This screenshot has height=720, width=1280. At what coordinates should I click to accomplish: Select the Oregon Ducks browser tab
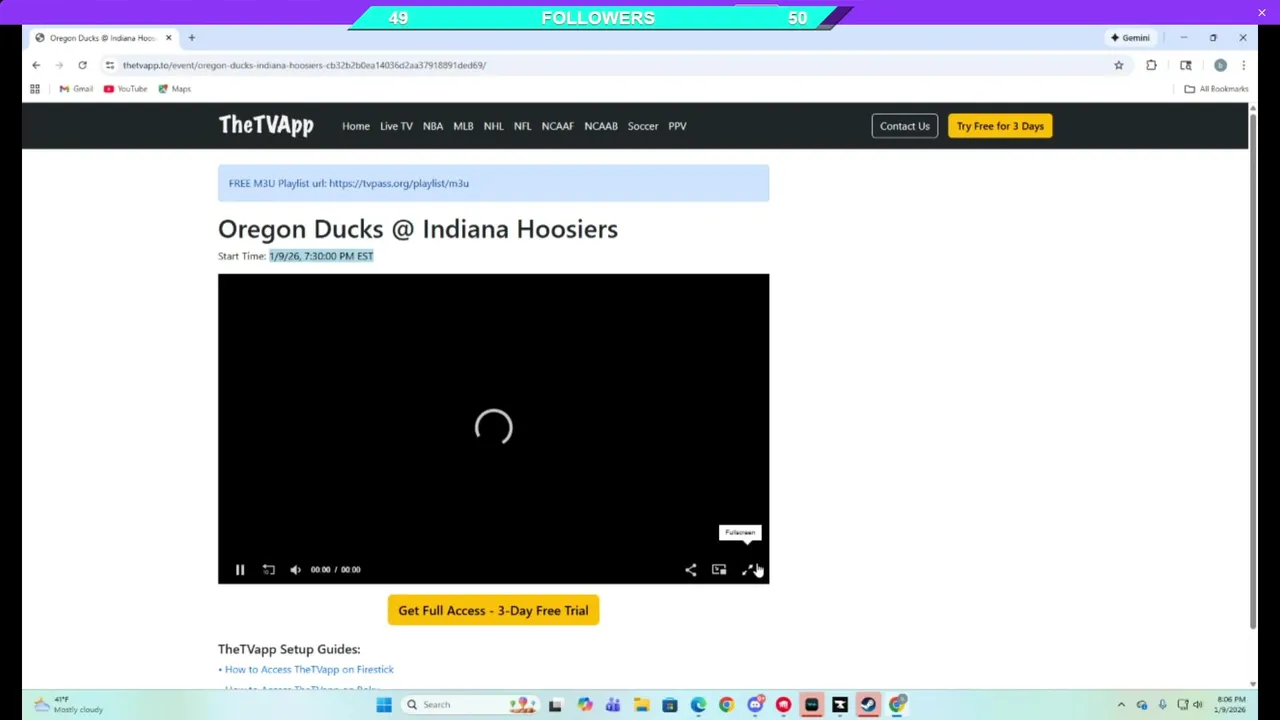pyautogui.click(x=103, y=38)
